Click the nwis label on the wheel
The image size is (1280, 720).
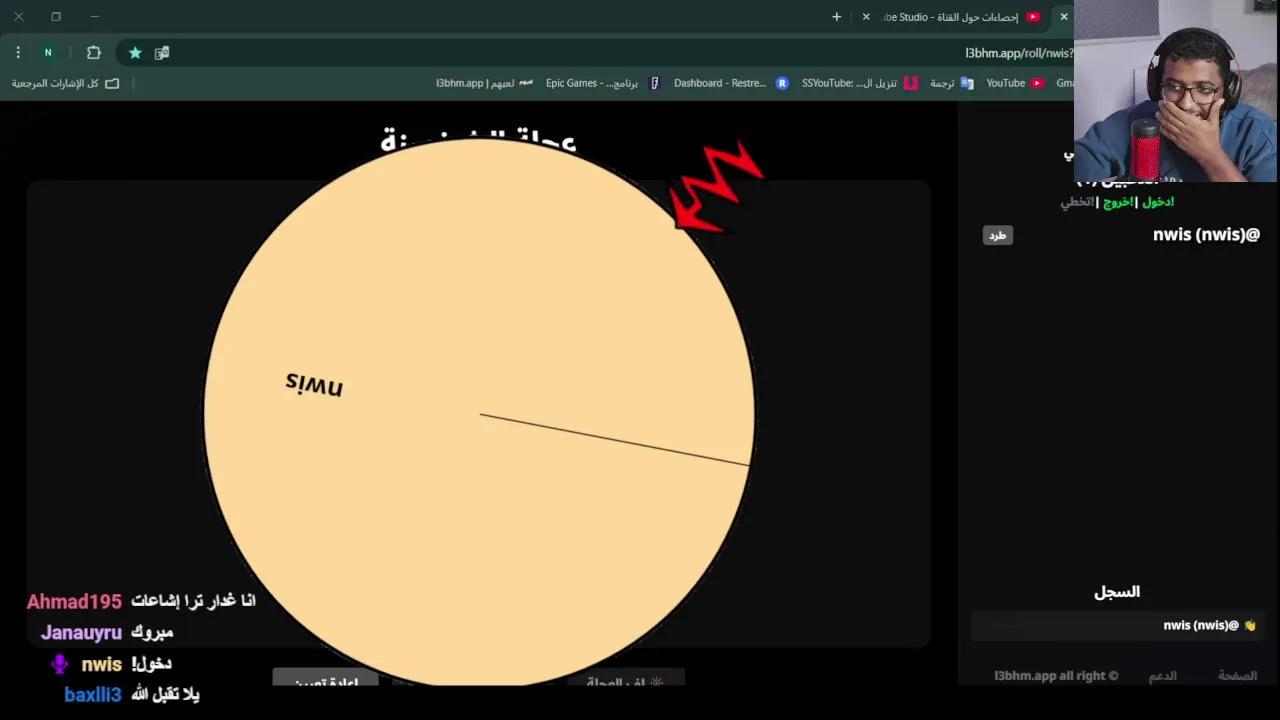click(314, 384)
